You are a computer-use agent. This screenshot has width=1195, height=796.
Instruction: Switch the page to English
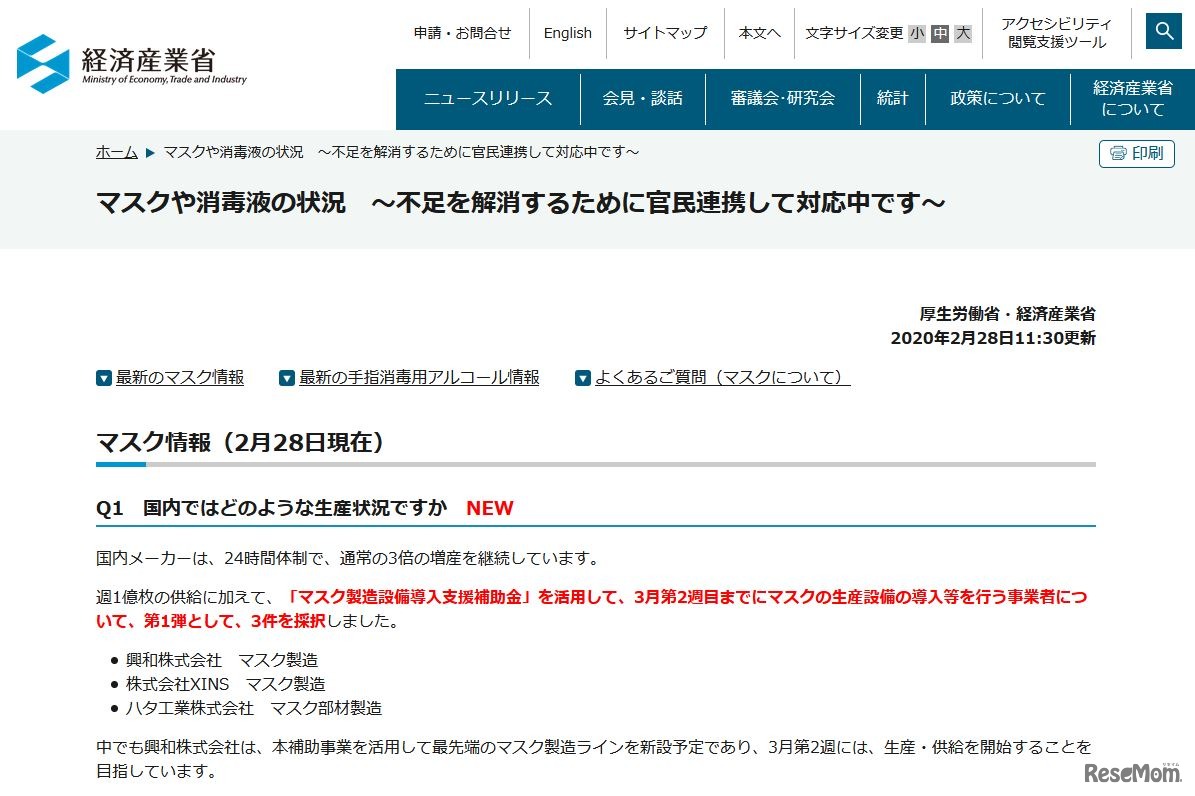tap(567, 33)
